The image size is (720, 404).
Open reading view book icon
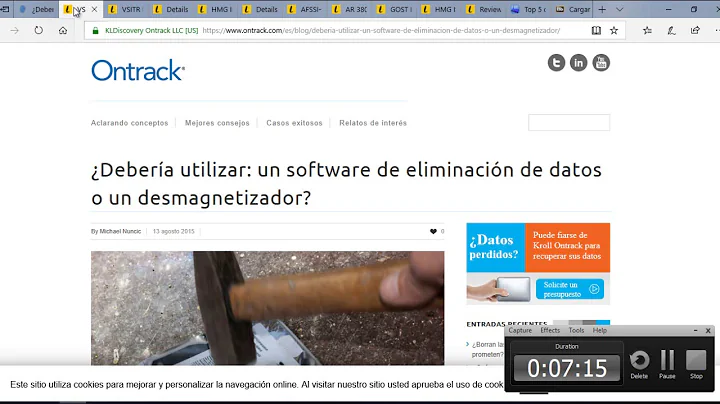pyautogui.click(x=596, y=30)
